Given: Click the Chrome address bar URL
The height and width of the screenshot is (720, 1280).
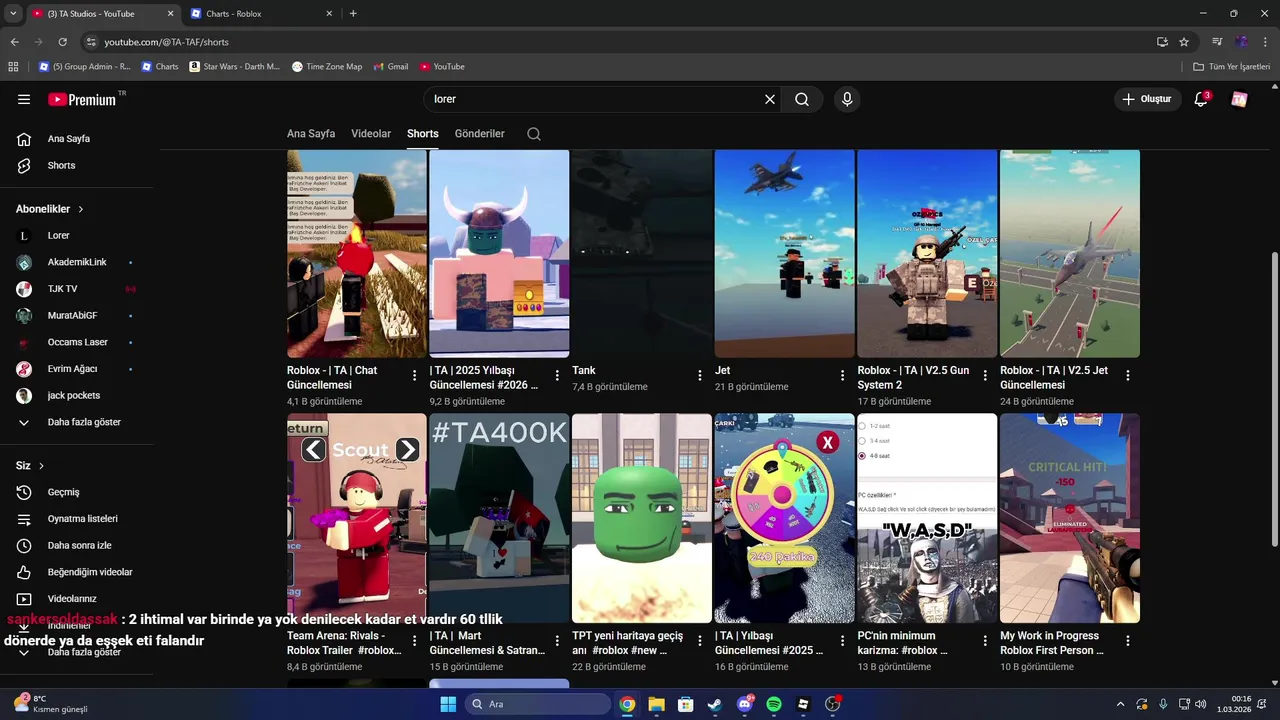Looking at the screenshot, I should [166, 42].
